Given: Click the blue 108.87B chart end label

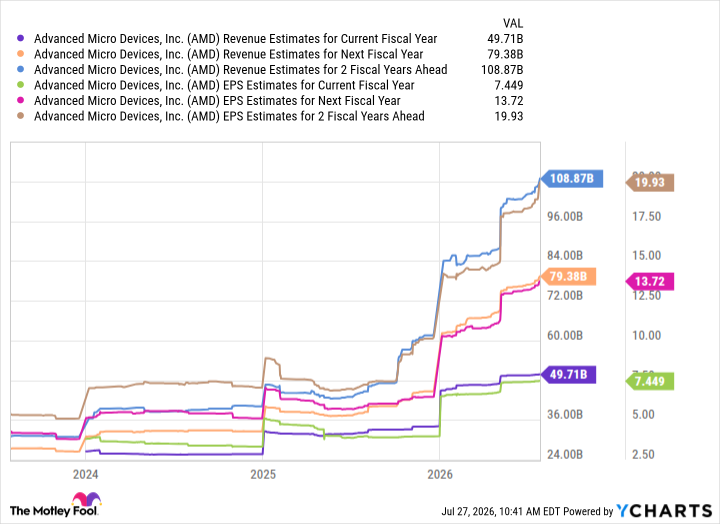Looking at the screenshot, I should [x=572, y=178].
